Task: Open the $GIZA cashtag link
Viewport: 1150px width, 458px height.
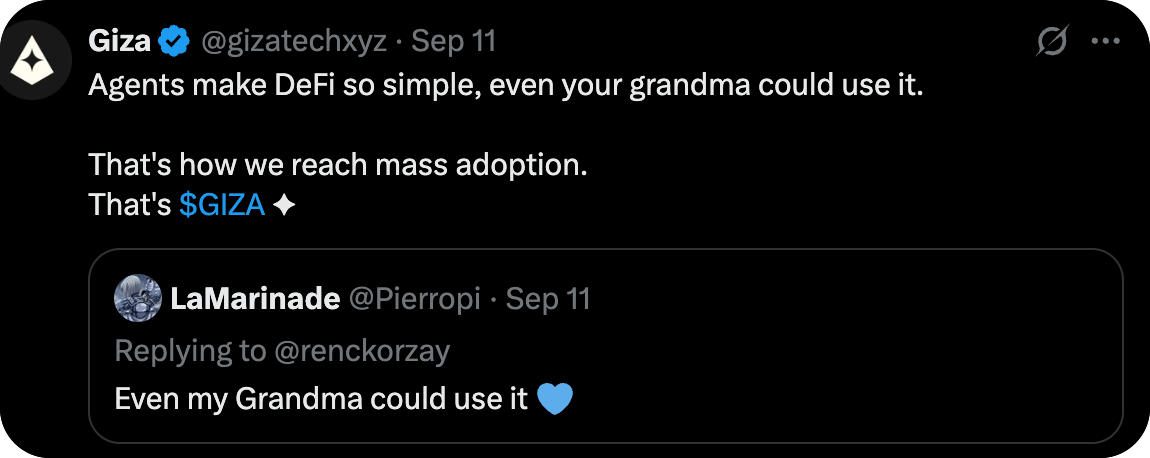Action: pyautogui.click(x=222, y=205)
